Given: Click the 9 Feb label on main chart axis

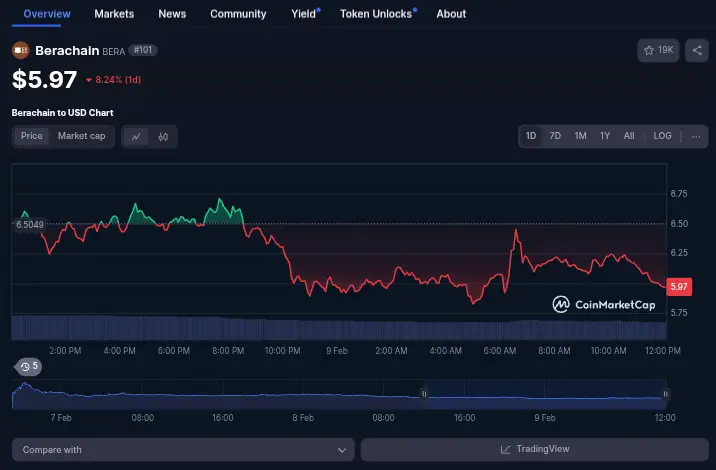Looking at the screenshot, I should 337,351.
